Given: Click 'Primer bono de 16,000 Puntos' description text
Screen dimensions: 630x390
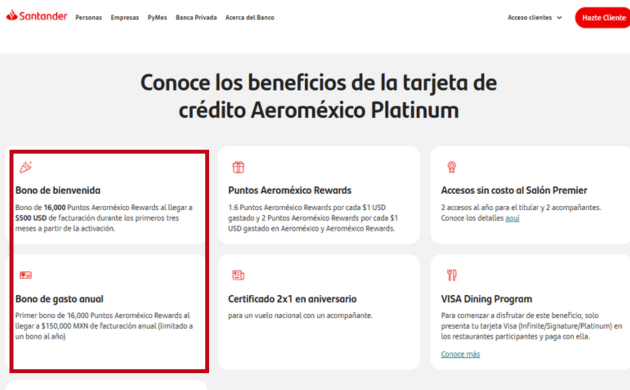Looking at the screenshot, I should point(104,326).
